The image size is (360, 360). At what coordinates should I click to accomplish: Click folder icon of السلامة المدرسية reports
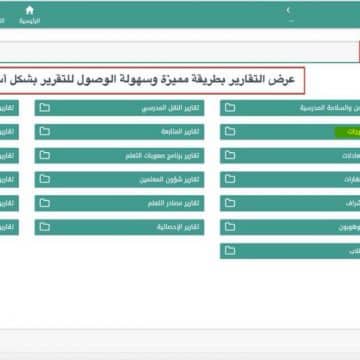[230, 108]
